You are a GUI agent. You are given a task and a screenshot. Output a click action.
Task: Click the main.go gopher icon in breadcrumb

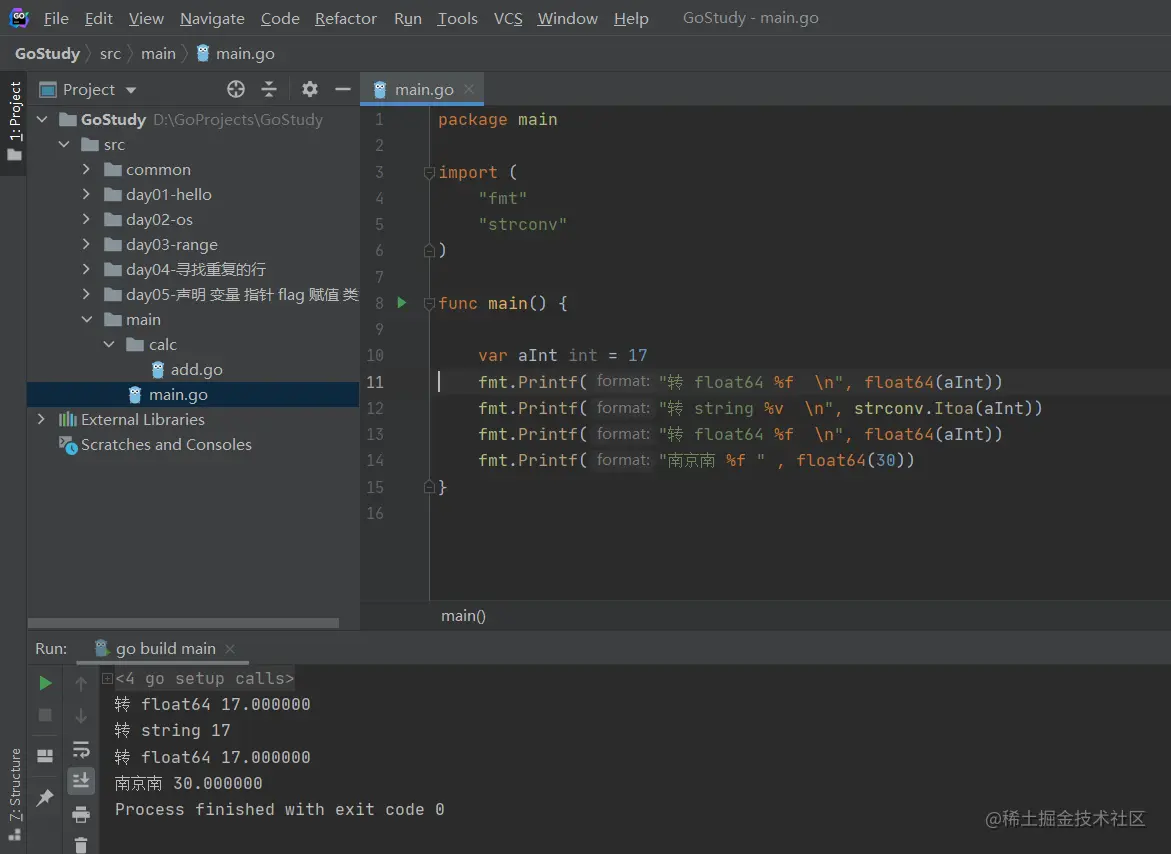[202, 53]
